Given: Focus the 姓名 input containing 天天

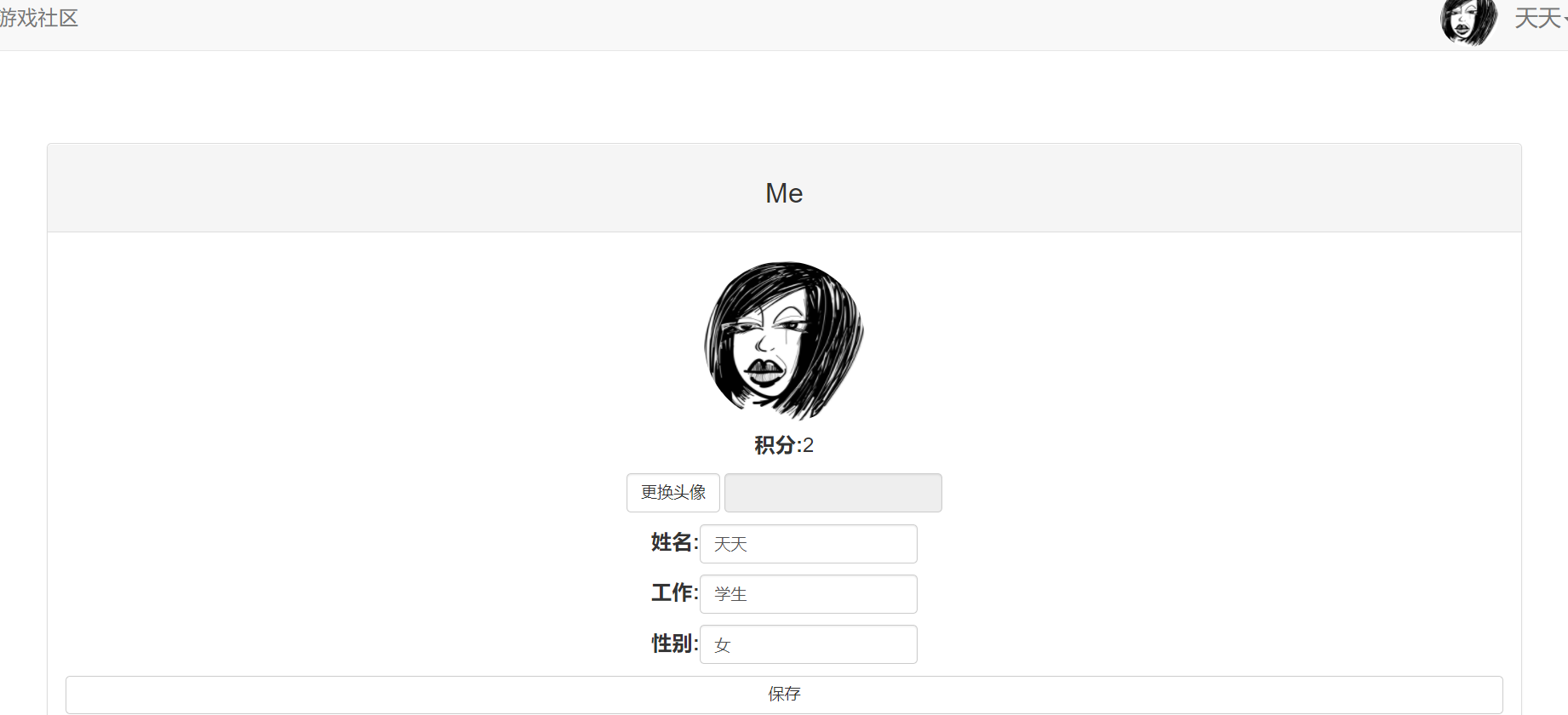Looking at the screenshot, I should (809, 544).
